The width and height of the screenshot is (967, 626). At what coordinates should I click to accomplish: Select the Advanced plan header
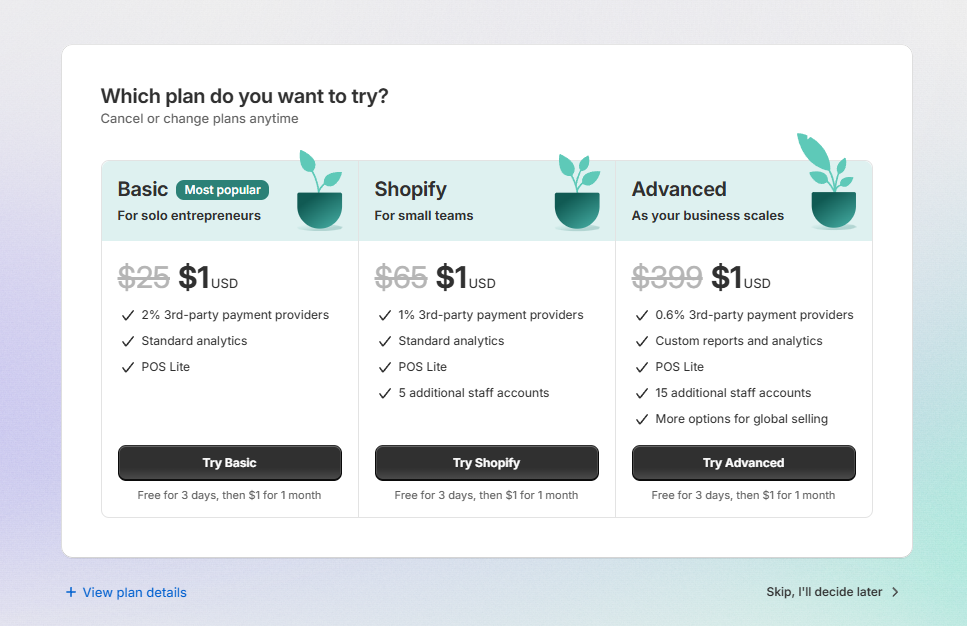tap(680, 190)
